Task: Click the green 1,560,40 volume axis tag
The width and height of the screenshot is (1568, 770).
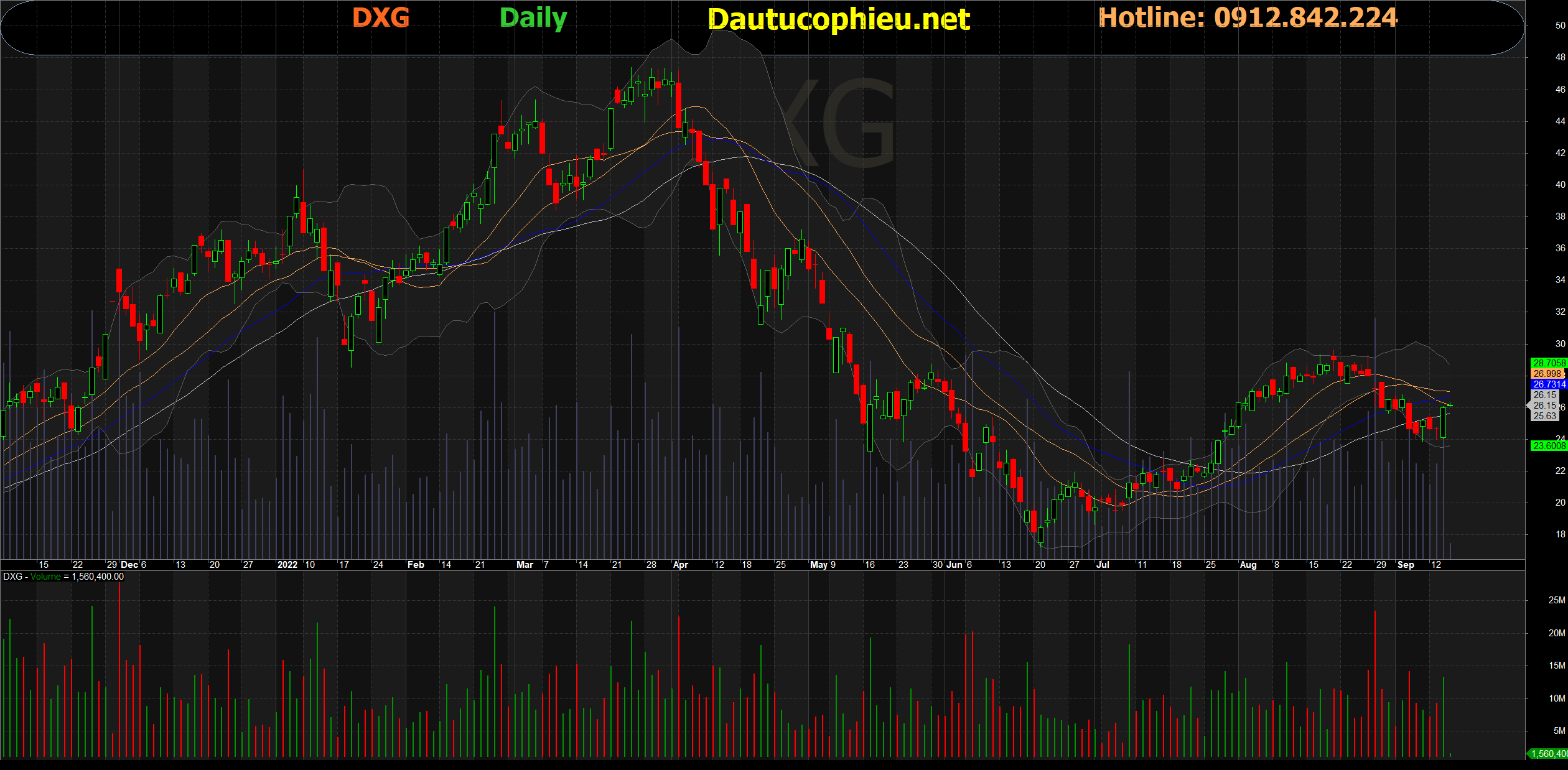Action: coord(1549,754)
